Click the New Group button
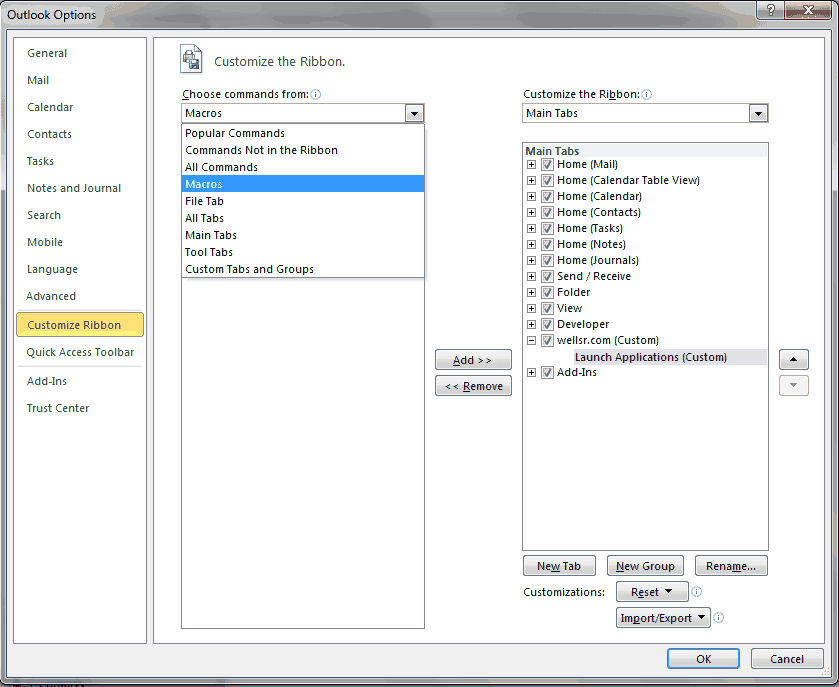Image resolution: width=839 pixels, height=687 pixels. [645, 566]
